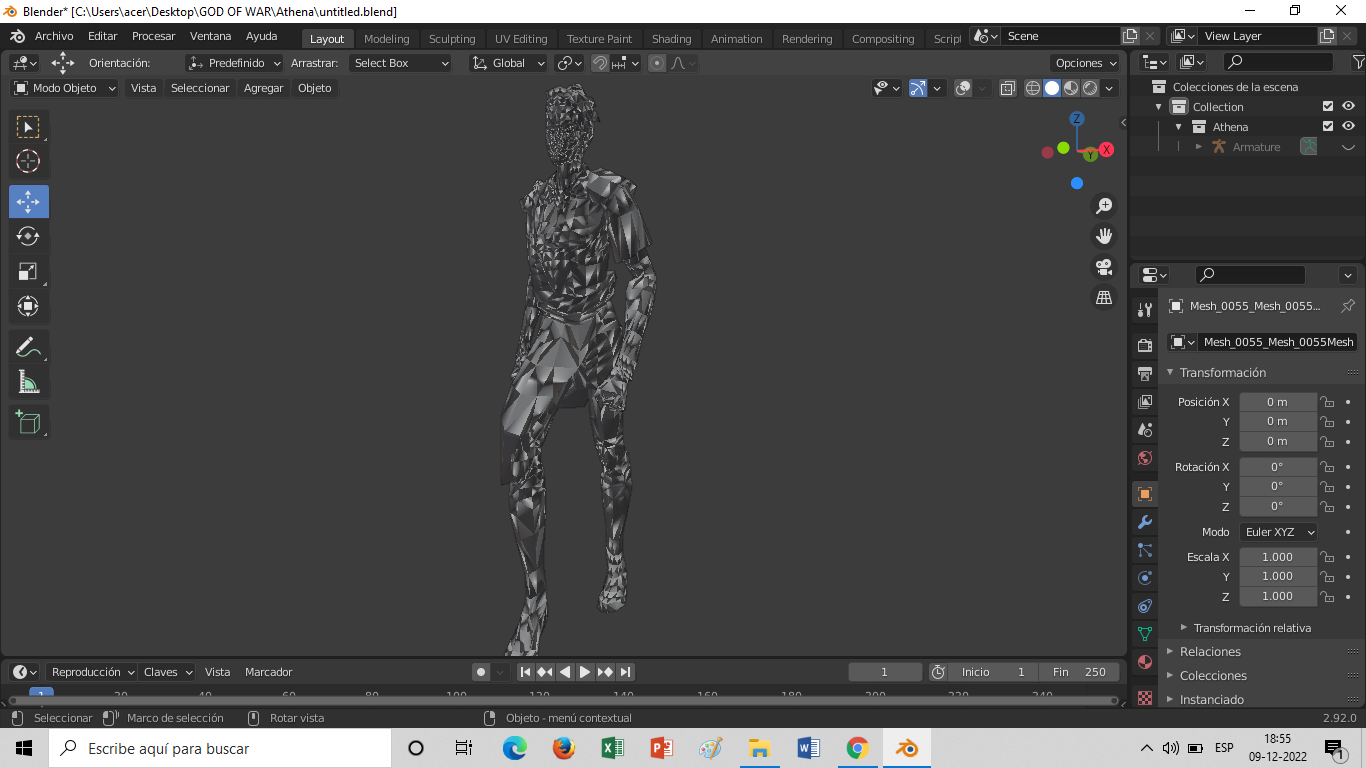This screenshot has width=1366, height=768.
Task: Open the Procesar menu
Action: coord(153,36)
